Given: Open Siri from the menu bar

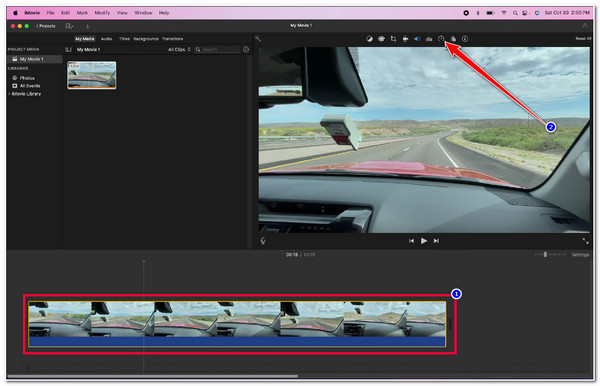Looking at the screenshot, I should pos(537,13).
